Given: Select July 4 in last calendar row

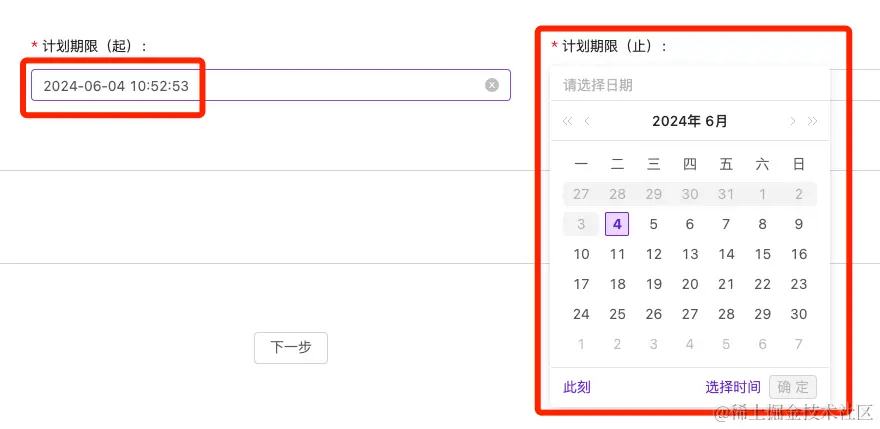Looking at the screenshot, I should [x=690, y=344].
